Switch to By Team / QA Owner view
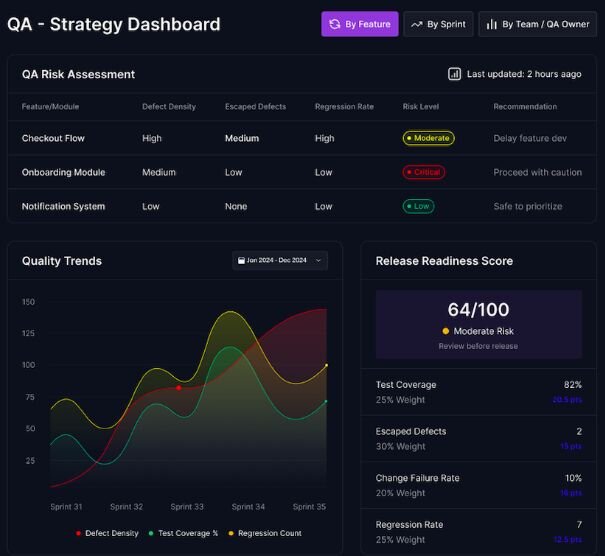This screenshot has width=605, height=556. (x=538, y=24)
